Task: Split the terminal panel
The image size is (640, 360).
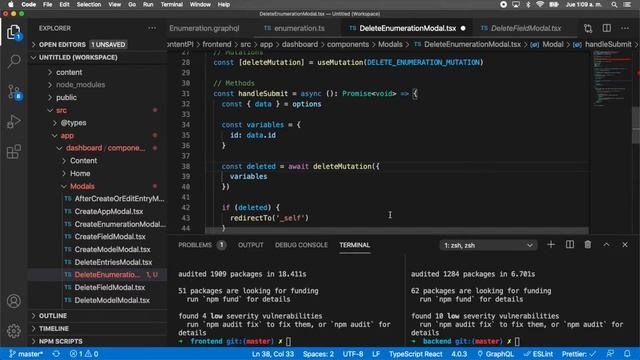Action: pos(570,244)
